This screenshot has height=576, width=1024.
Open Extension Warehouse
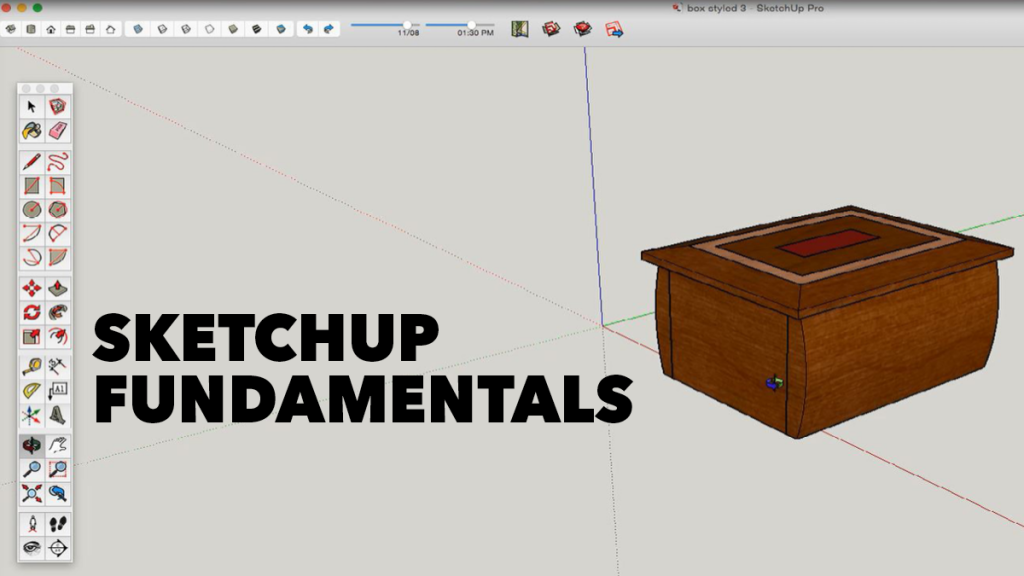pyautogui.click(x=583, y=29)
